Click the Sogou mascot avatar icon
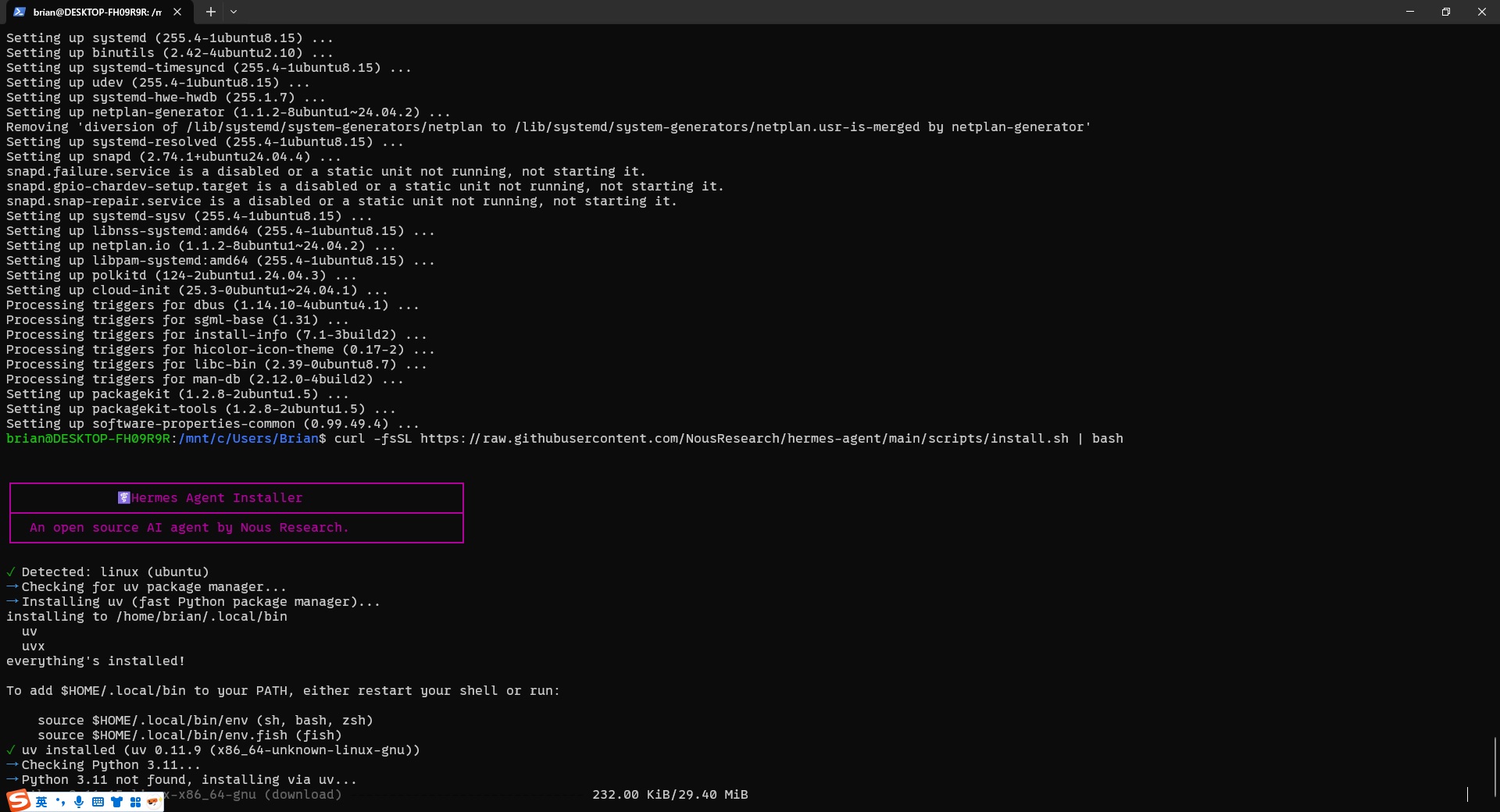The image size is (1500, 812). 153,801
